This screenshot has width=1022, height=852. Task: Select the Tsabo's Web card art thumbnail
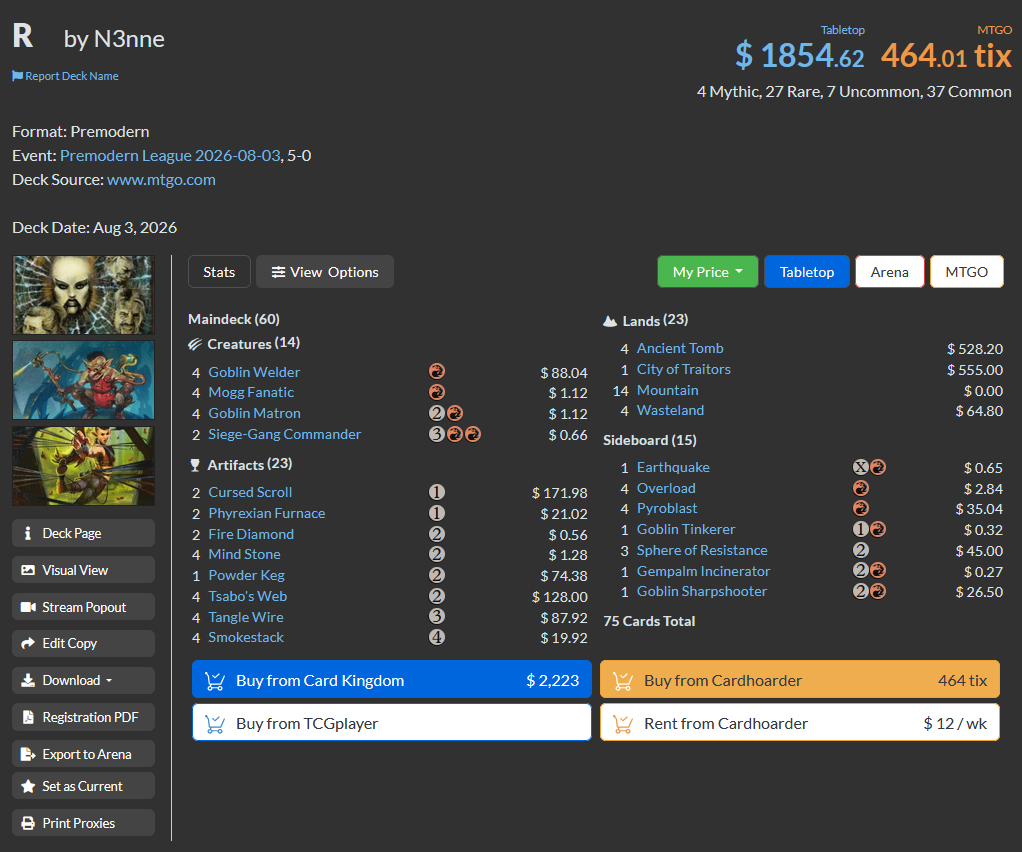[83, 295]
